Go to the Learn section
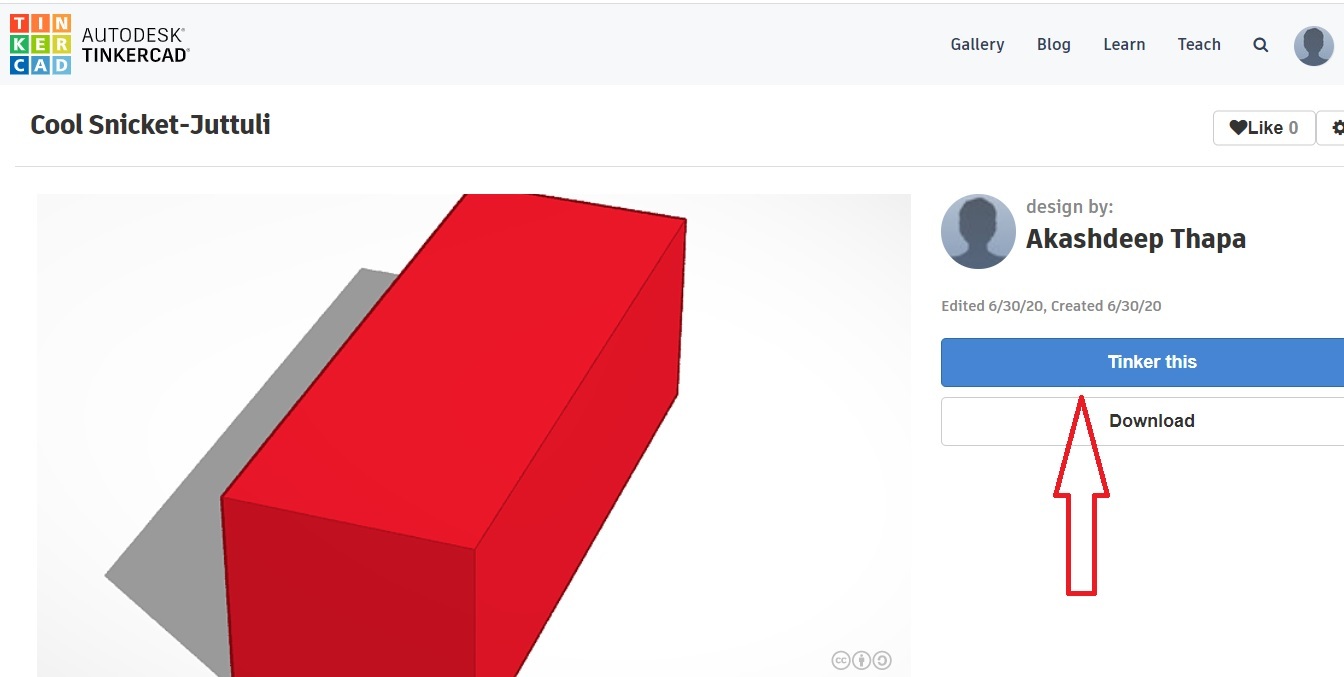This screenshot has height=677, width=1344. tap(1124, 44)
